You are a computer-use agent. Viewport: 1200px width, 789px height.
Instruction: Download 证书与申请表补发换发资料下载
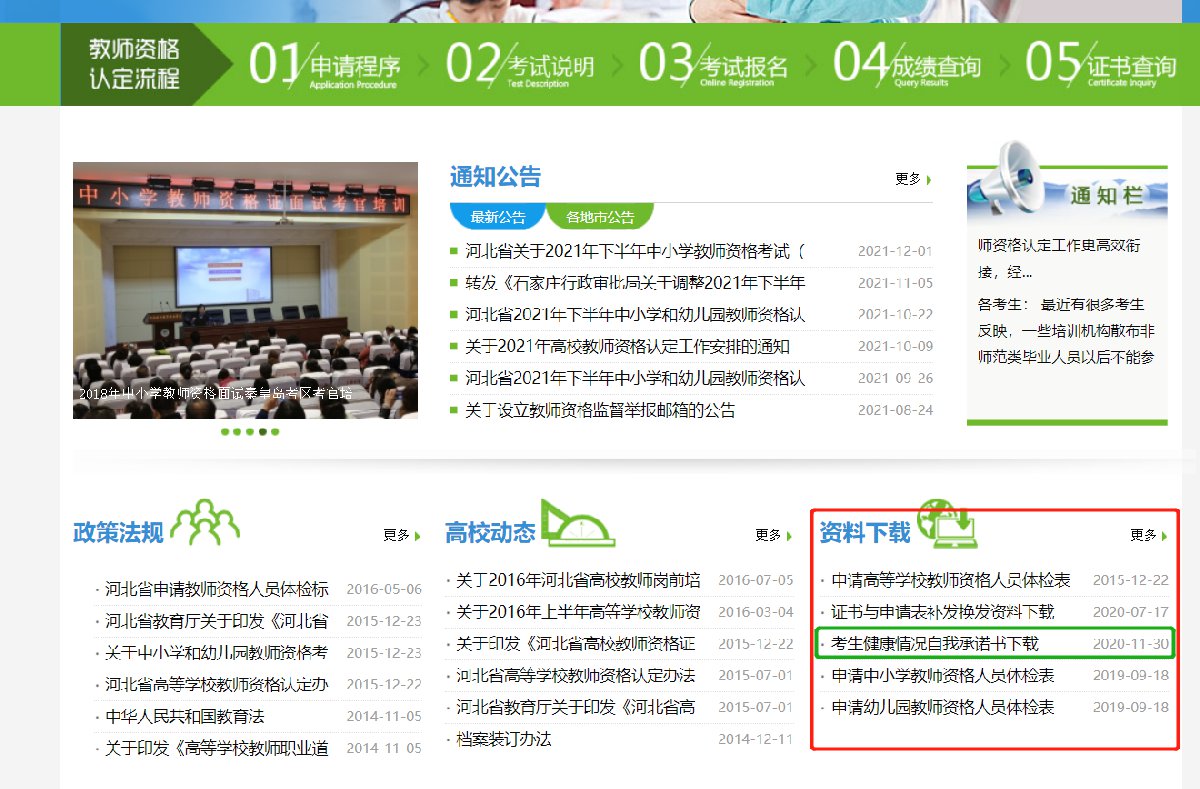pos(943,612)
